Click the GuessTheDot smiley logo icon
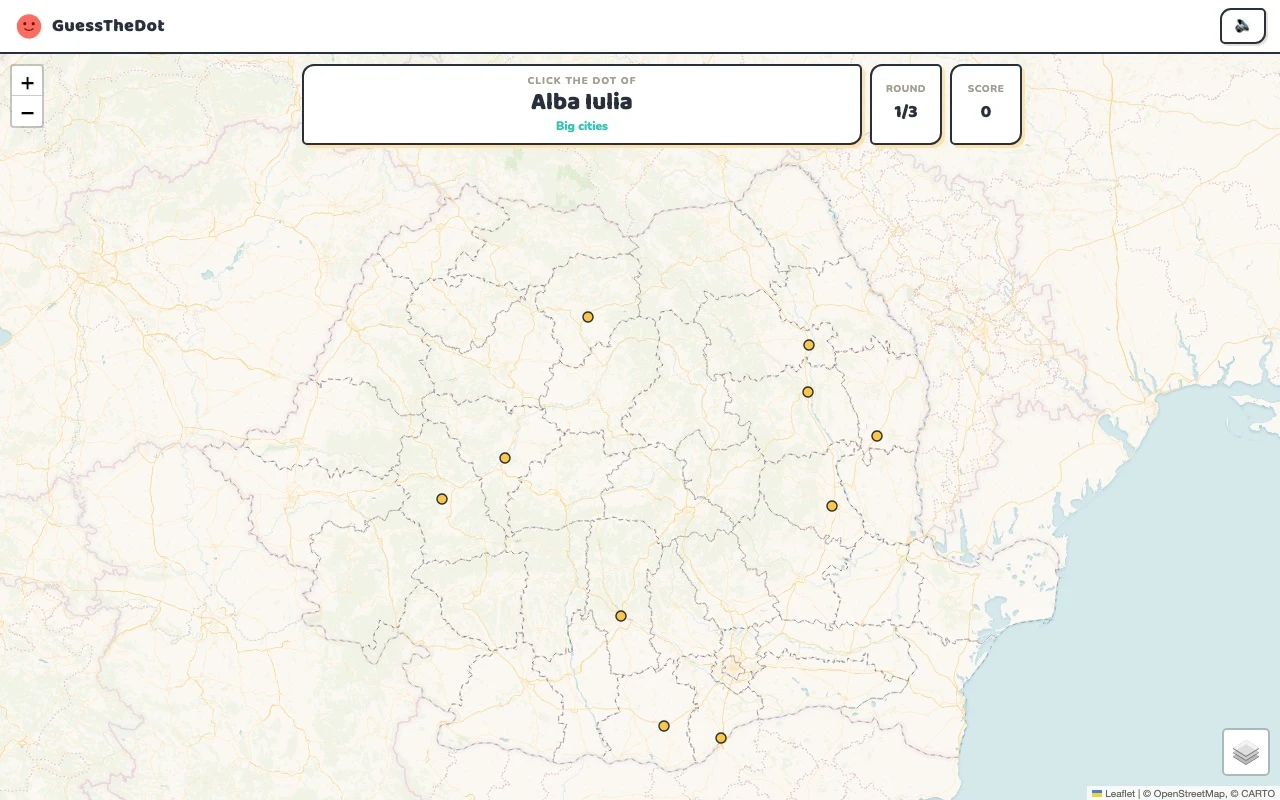Image resolution: width=1280 pixels, height=800 pixels. pos(29,26)
